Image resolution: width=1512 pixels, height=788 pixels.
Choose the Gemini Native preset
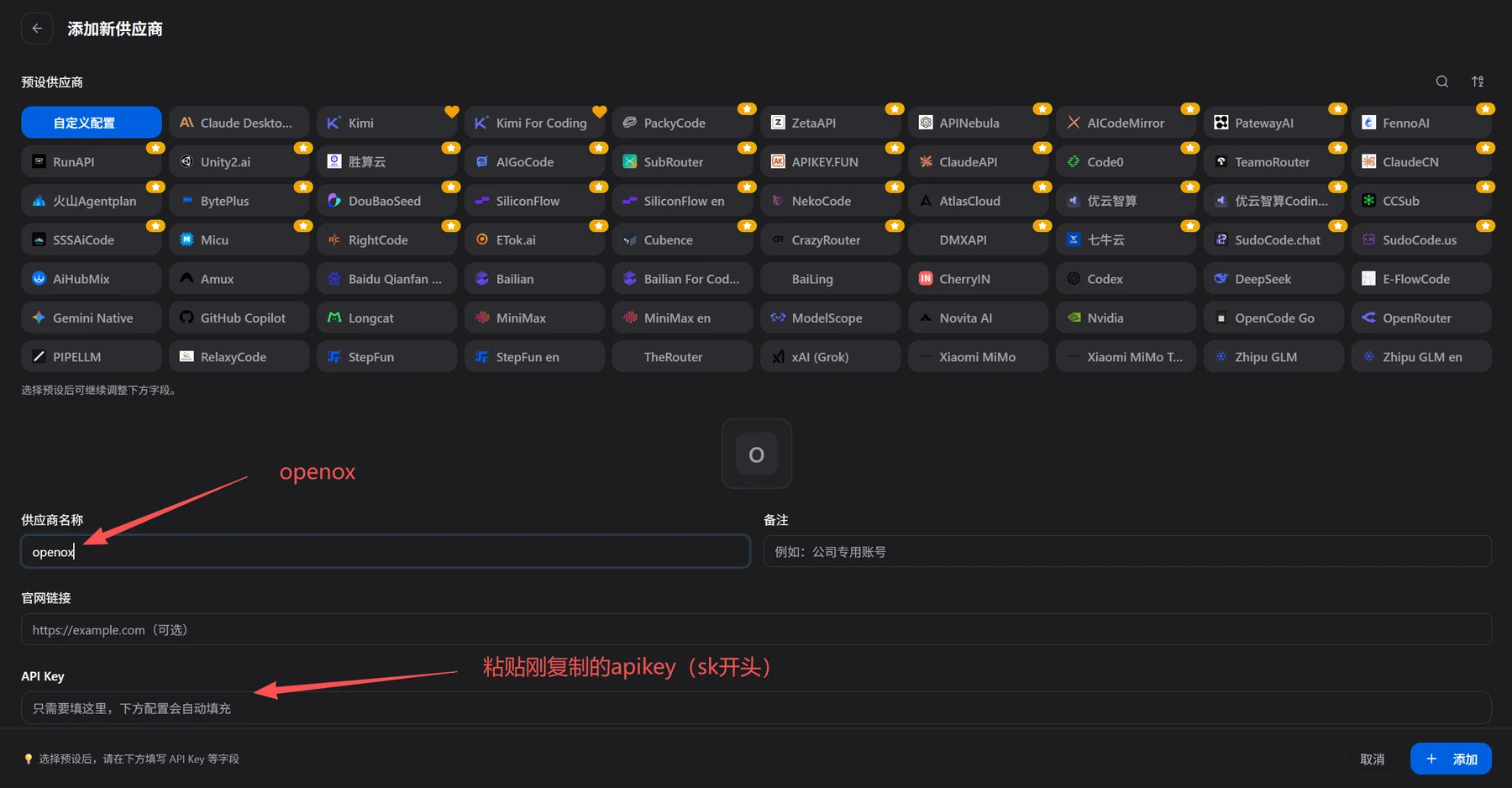(92, 318)
